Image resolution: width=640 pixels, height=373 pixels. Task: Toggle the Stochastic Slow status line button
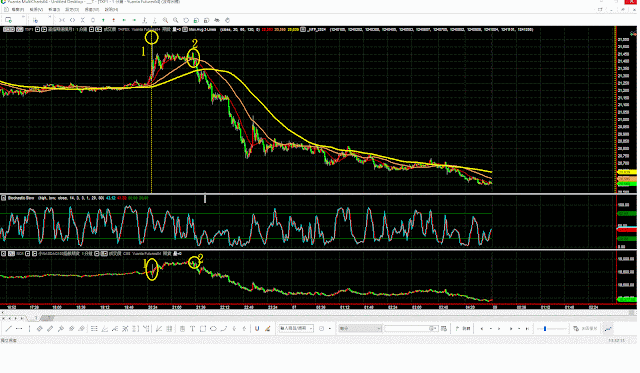4,198
